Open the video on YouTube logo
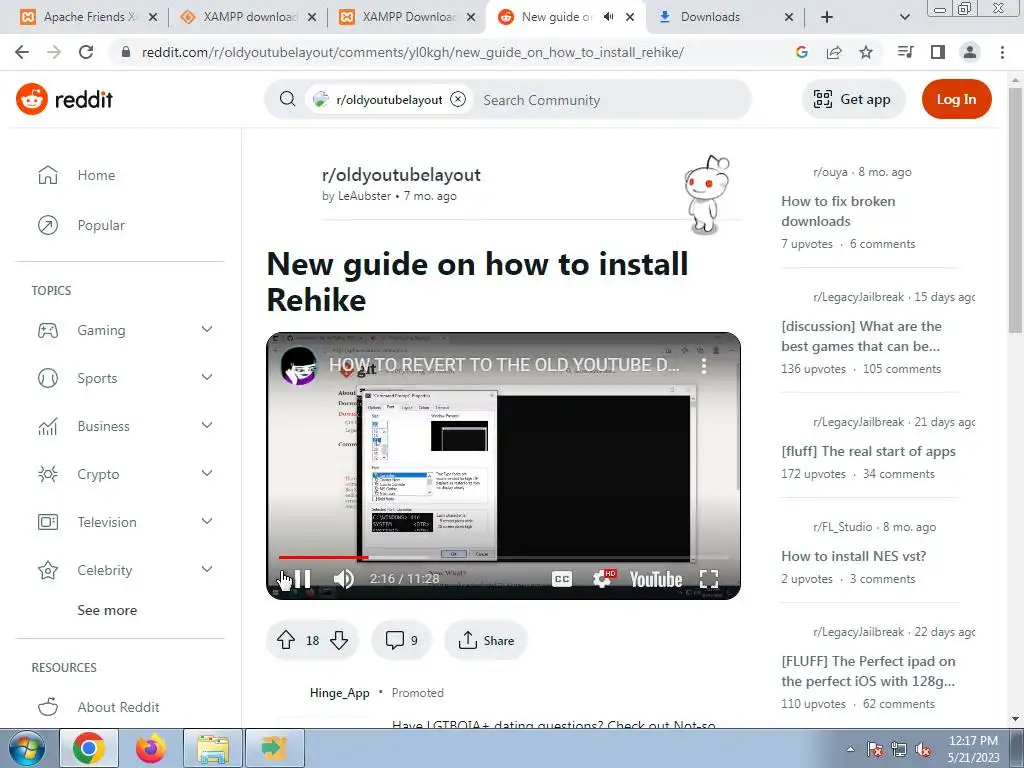The width and height of the screenshot is (1024, 768). pyautogui.click(x=656, y=579)
